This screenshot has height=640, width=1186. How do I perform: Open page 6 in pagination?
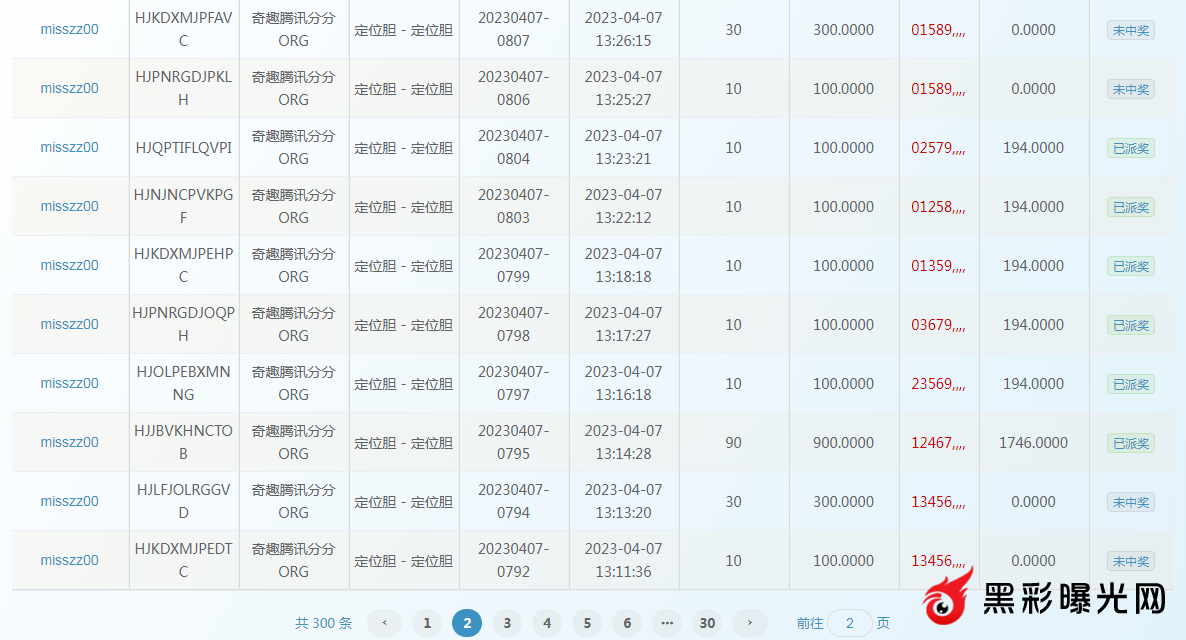(x=627, y=623)
